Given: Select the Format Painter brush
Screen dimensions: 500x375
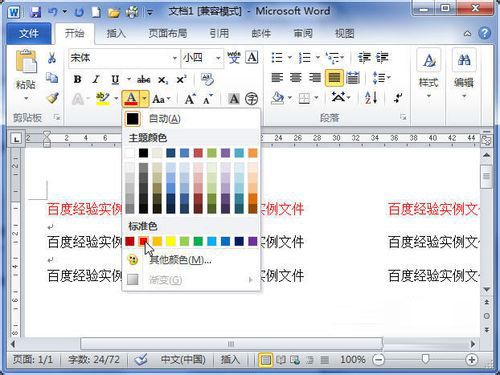Looking at the screenshot, I should coord(53,98).
